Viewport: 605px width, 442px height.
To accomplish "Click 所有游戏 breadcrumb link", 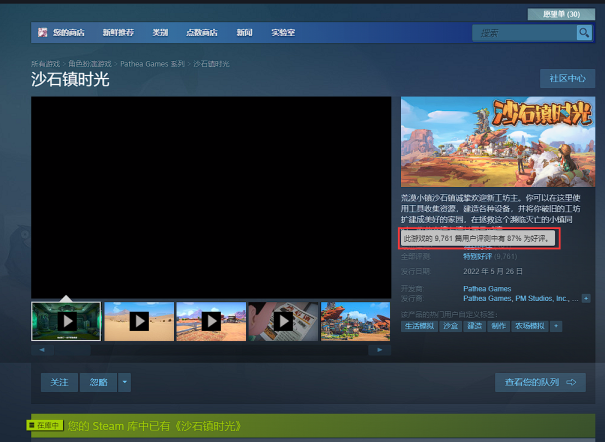I will 46,64.
